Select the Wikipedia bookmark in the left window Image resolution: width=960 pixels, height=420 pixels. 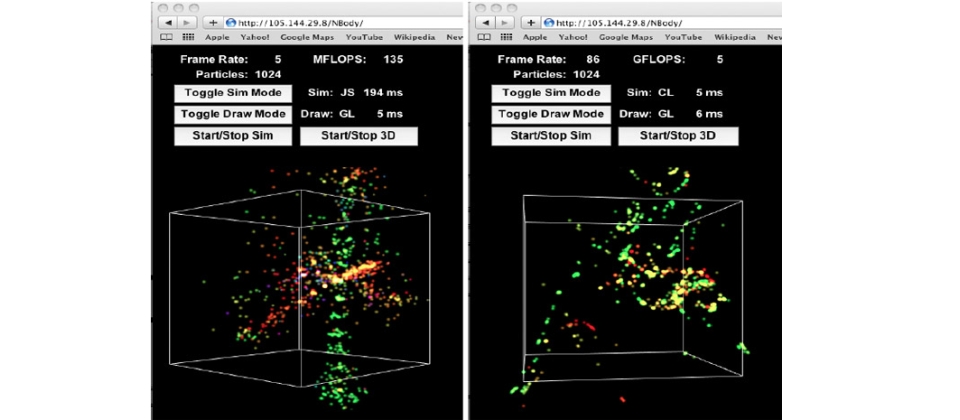(415, 37)
